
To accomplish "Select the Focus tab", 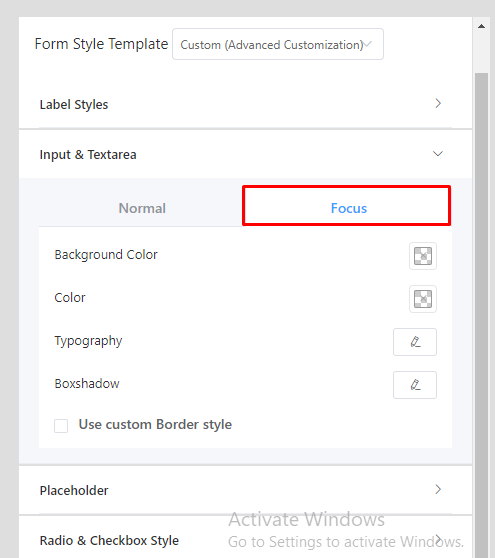I will pos(348,208).
